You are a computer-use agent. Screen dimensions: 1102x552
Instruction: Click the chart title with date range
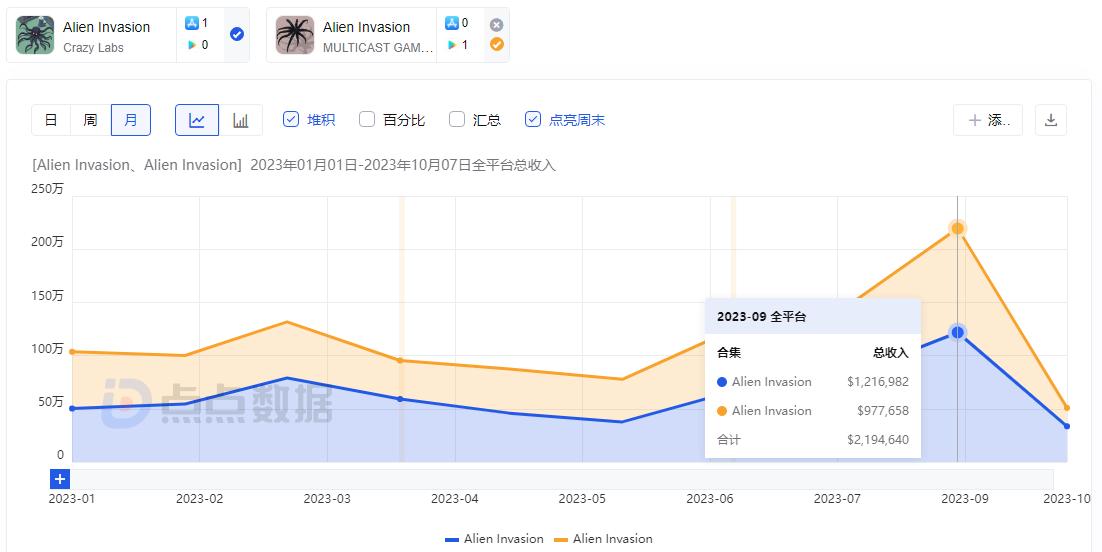(x=294, y=165)
